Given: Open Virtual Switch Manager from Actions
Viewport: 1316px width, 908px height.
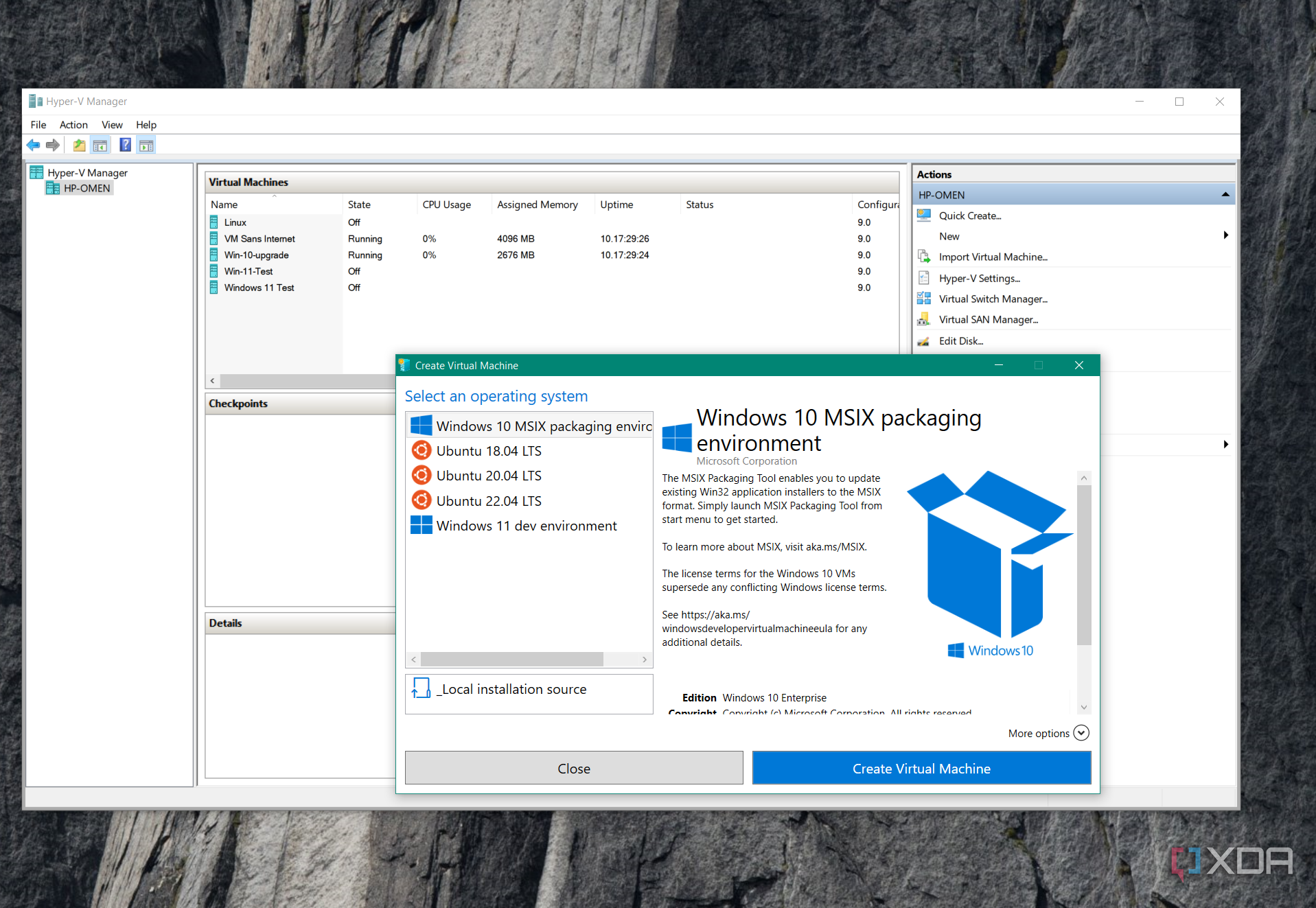Looking at the screenshot, I should pos(993,299).
